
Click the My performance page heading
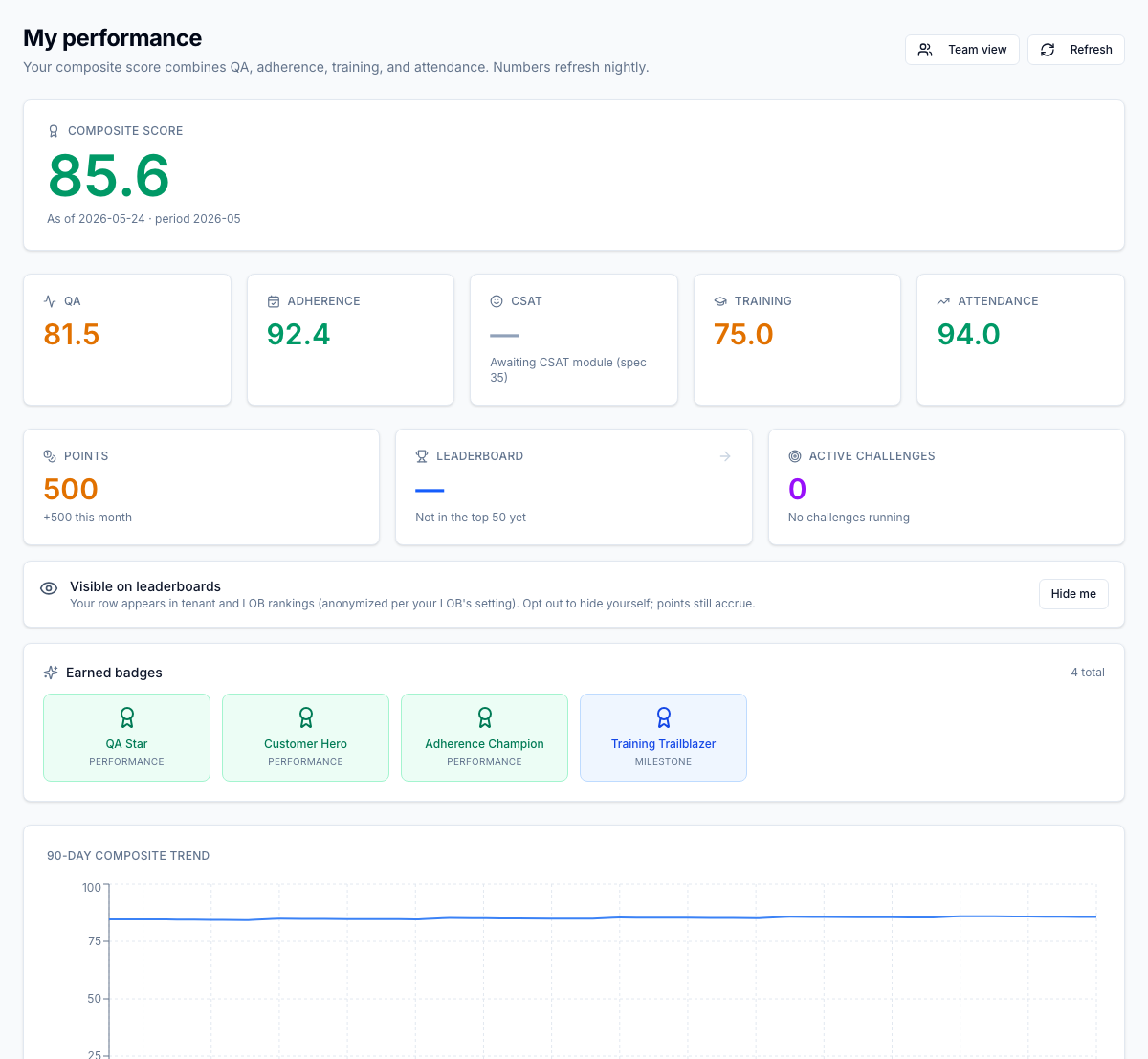[x=112, y=38]
